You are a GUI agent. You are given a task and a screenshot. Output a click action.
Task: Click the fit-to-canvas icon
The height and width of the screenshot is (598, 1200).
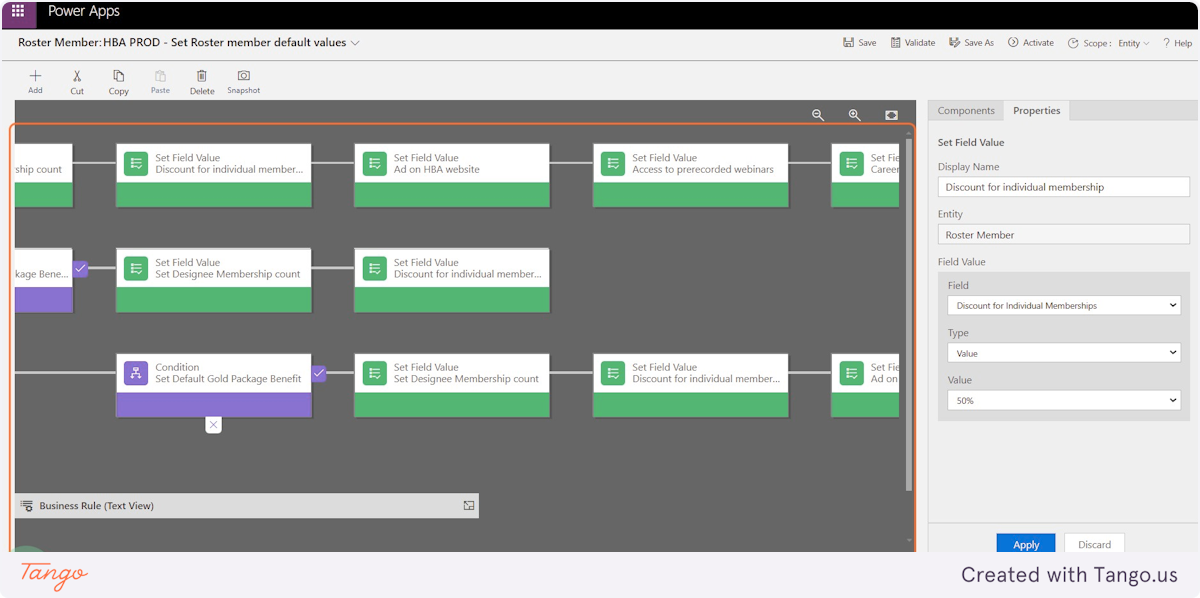891,115
